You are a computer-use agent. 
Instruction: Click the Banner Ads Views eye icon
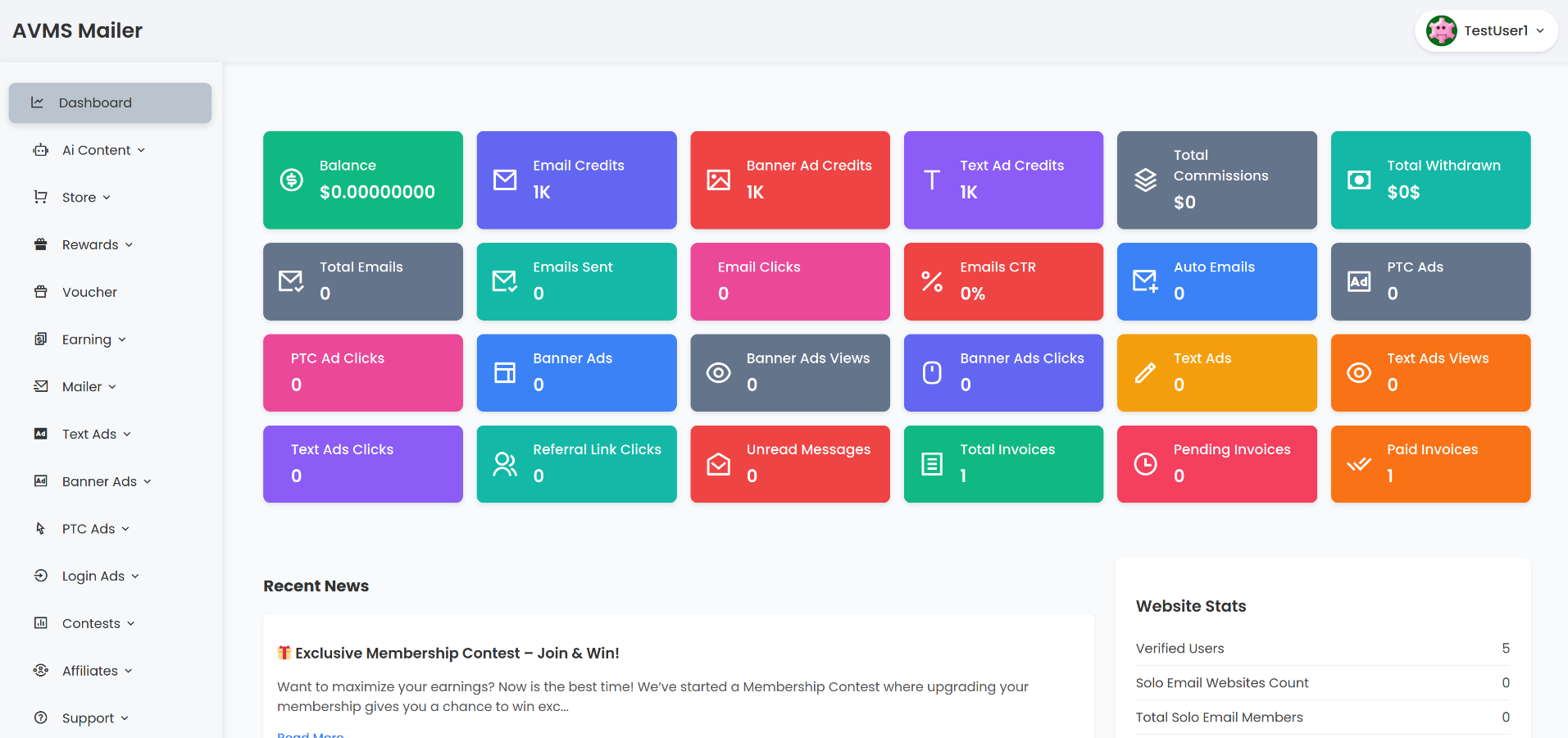(718, 373)
